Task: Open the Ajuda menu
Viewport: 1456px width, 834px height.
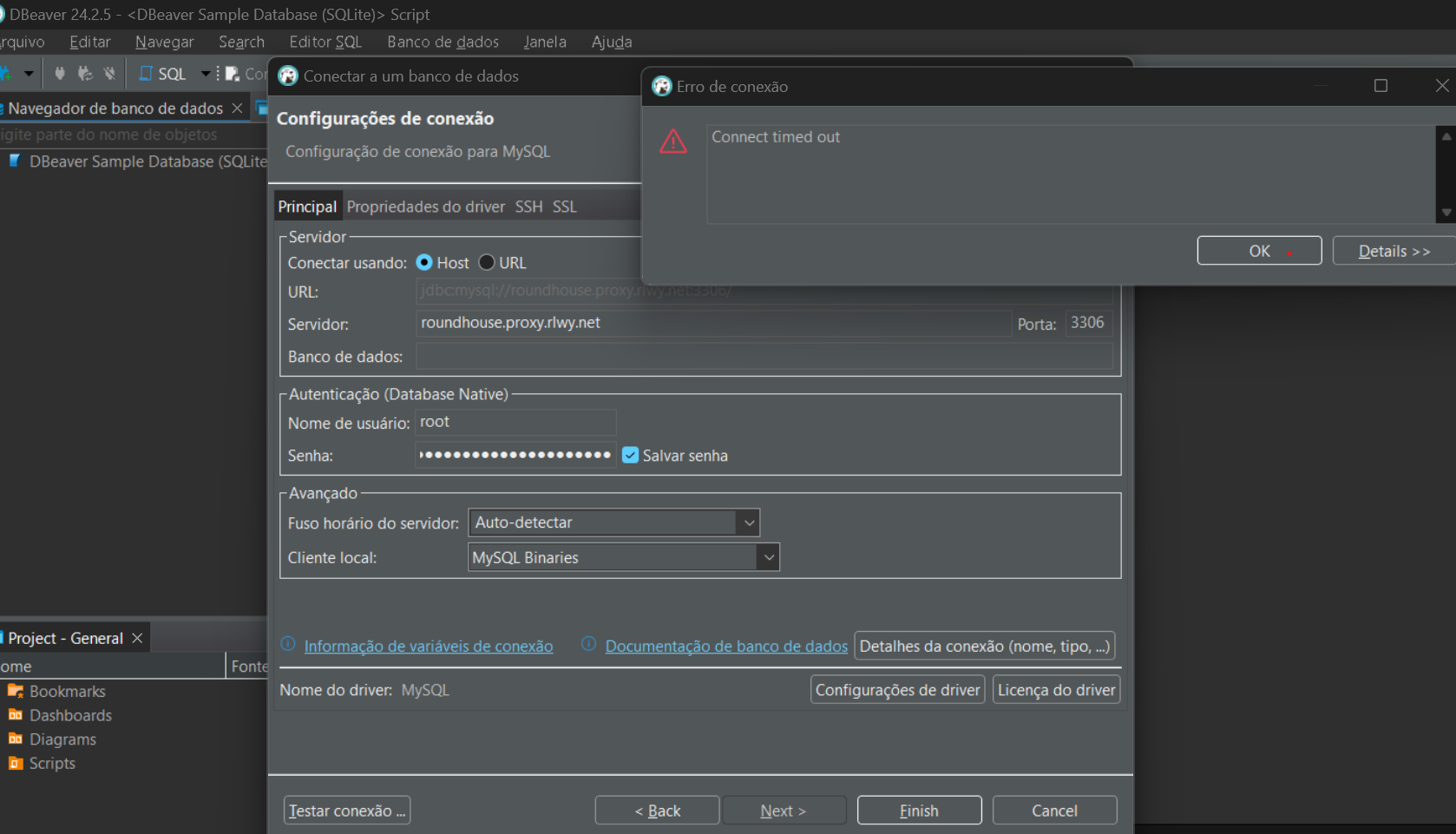Action: [612, 42]
